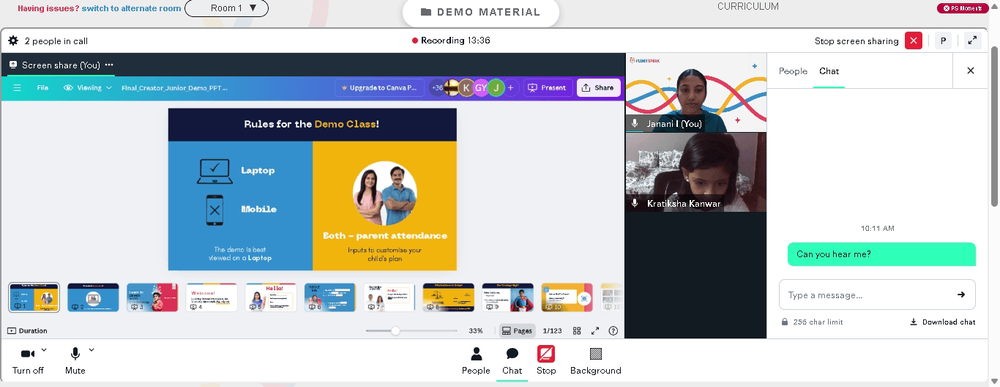
Task: Click Final_Creator_Junior_Demo_PPT file name
Action: coord(174,88)
